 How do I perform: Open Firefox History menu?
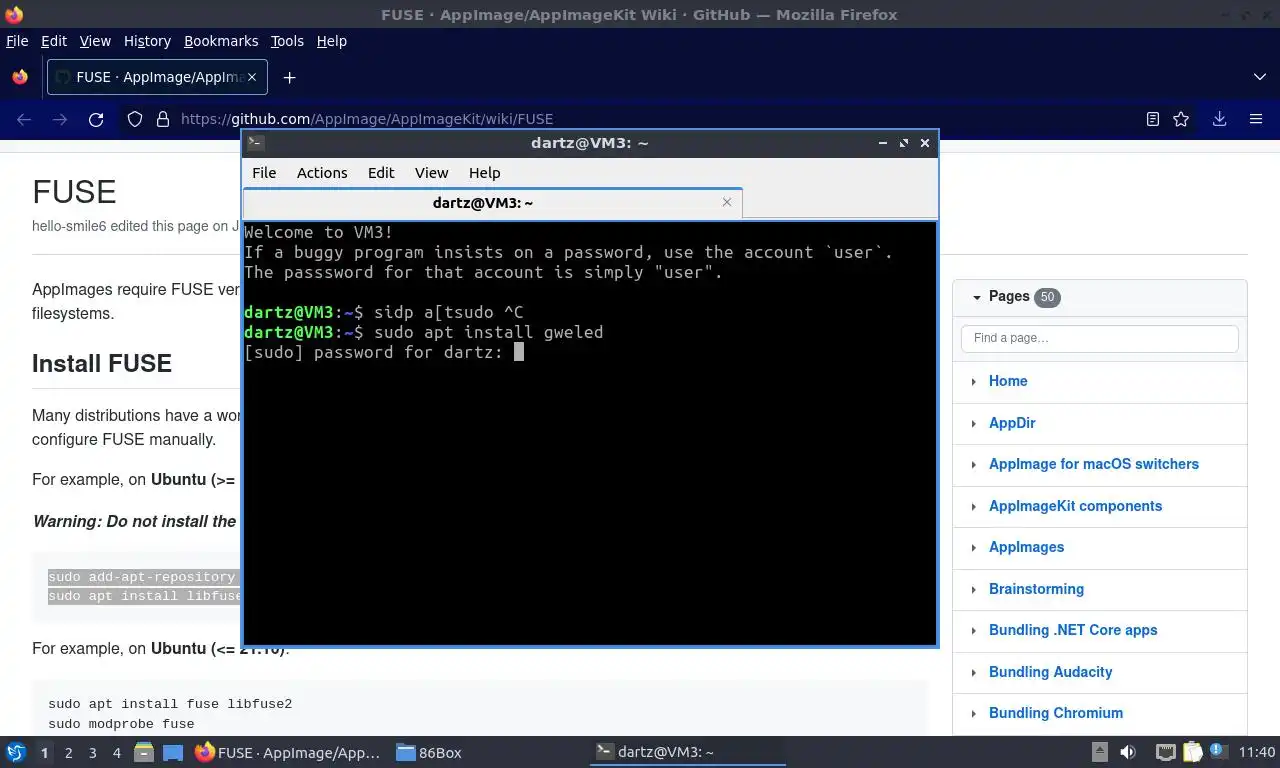pyautogui.click(x=147, y=41)
